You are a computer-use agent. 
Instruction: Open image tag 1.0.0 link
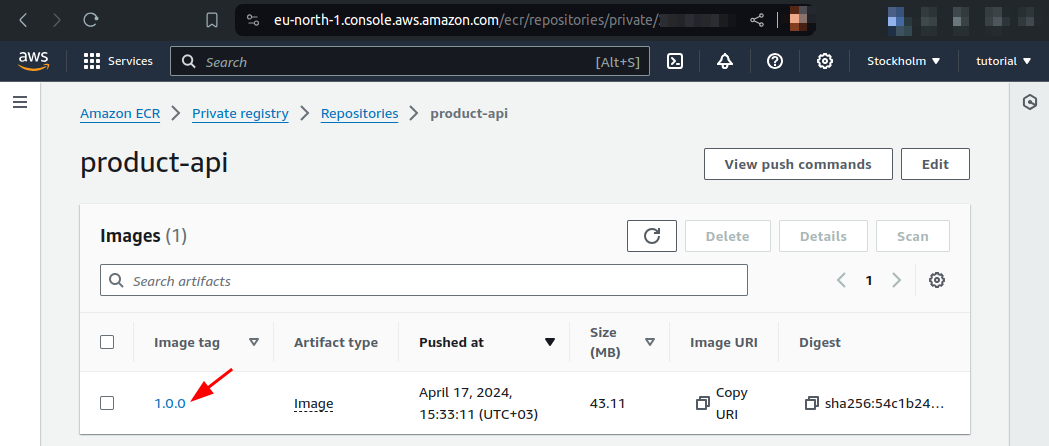point(170,403)
